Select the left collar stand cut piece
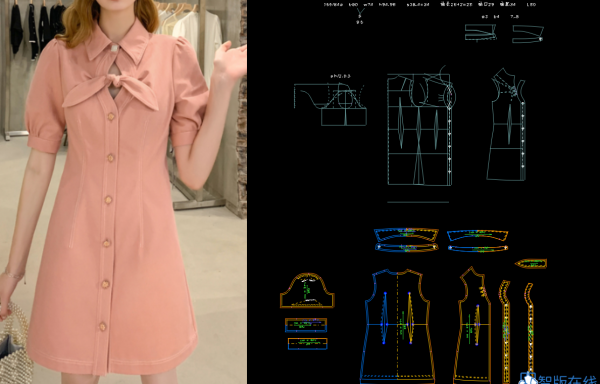The height and width of the screenshot is (384, 600). pos(406,247)
